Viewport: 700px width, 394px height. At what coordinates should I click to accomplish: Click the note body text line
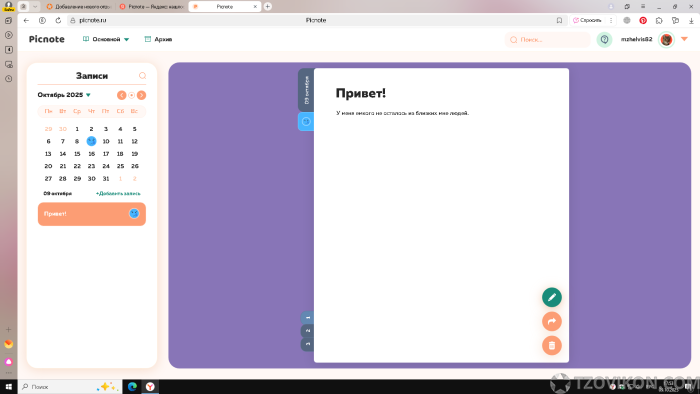click(402, 113)
